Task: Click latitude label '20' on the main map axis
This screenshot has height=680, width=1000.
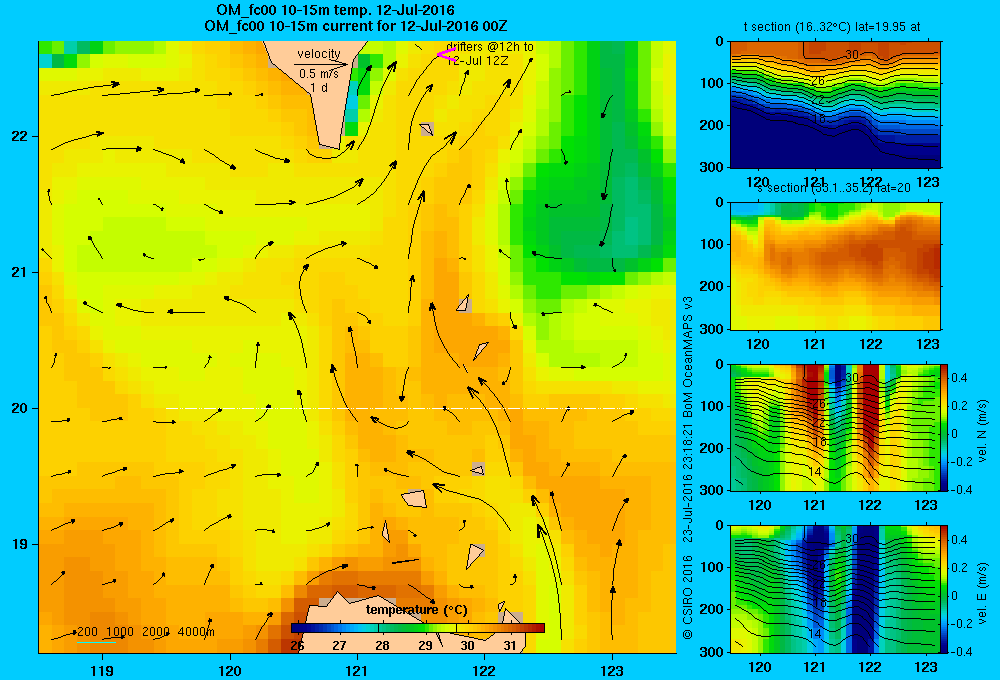Action: (x=20, y=408)
